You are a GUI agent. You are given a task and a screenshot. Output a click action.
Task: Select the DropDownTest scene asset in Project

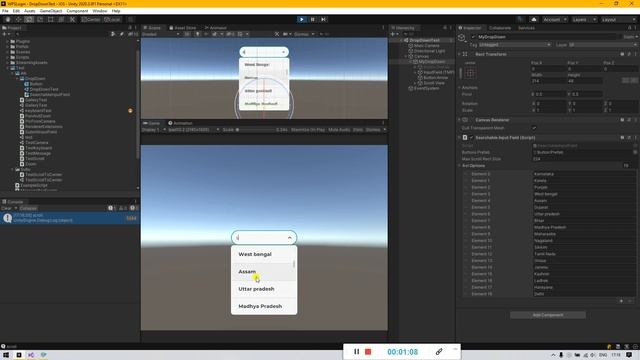click(x=44, y=89)
